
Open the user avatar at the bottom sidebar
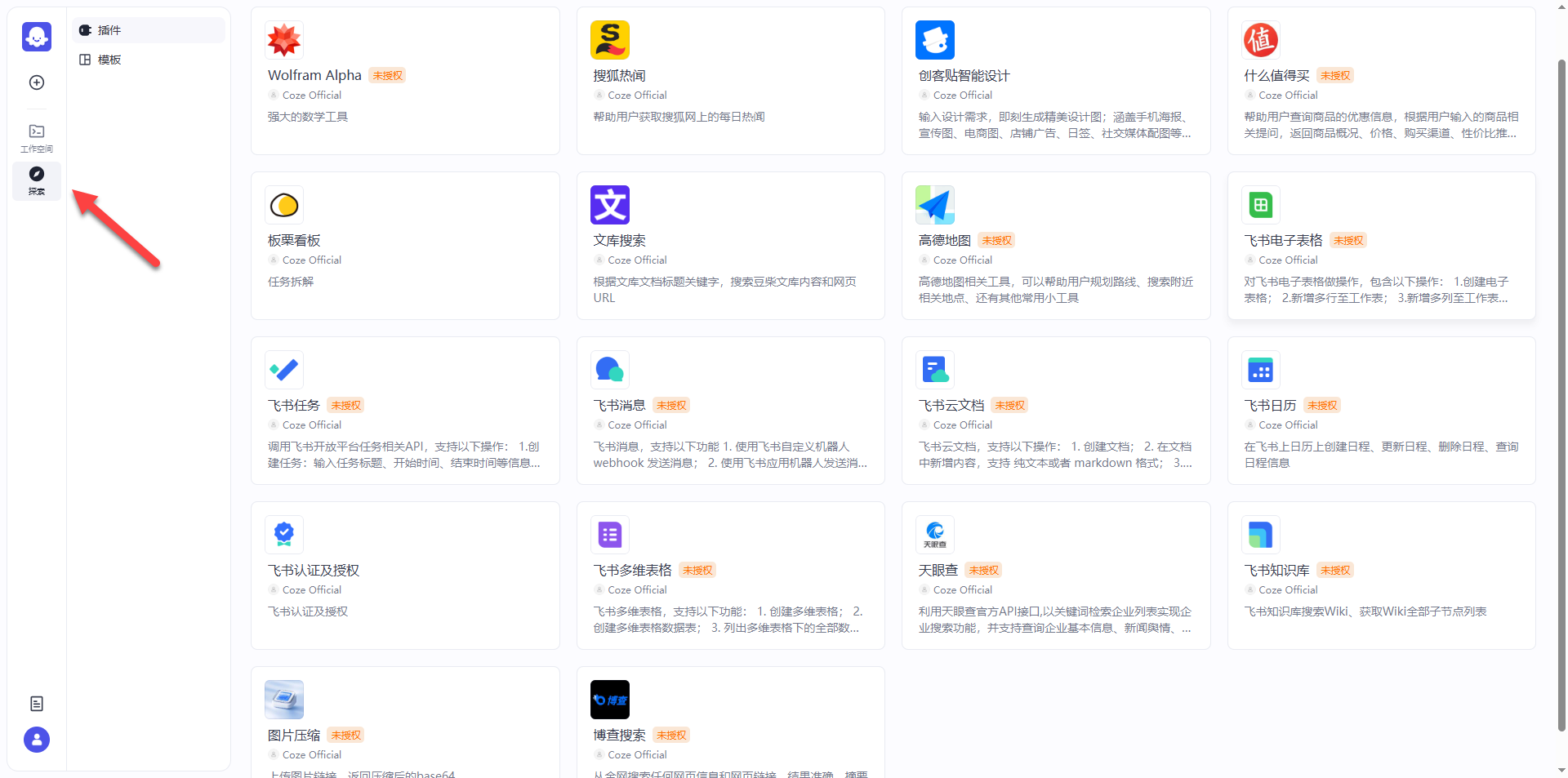(x=36, y=740)
